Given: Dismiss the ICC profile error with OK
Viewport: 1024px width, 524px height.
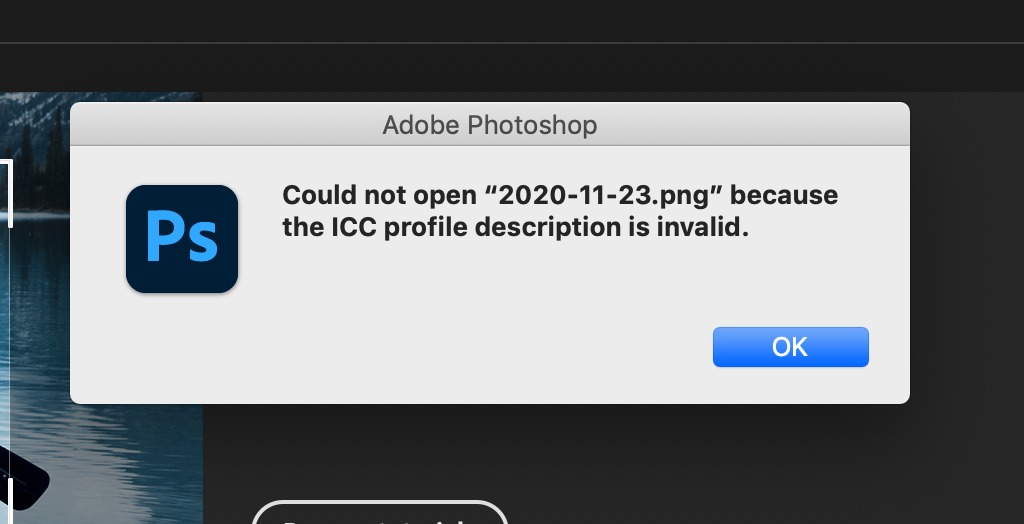Looking at the screenshot, I should [x=790, y=347].
